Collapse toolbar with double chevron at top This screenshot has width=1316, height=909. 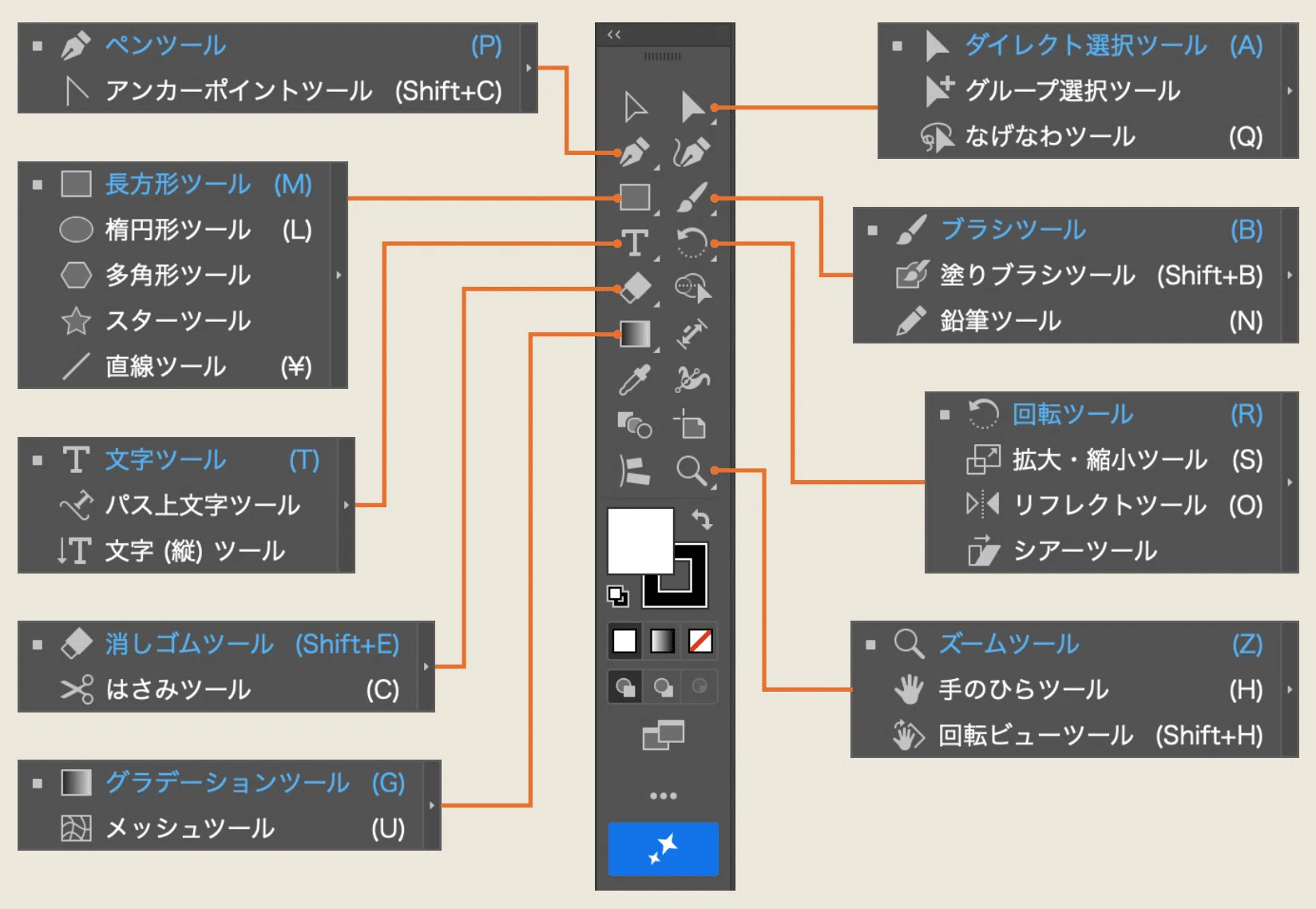coord(614,34)
